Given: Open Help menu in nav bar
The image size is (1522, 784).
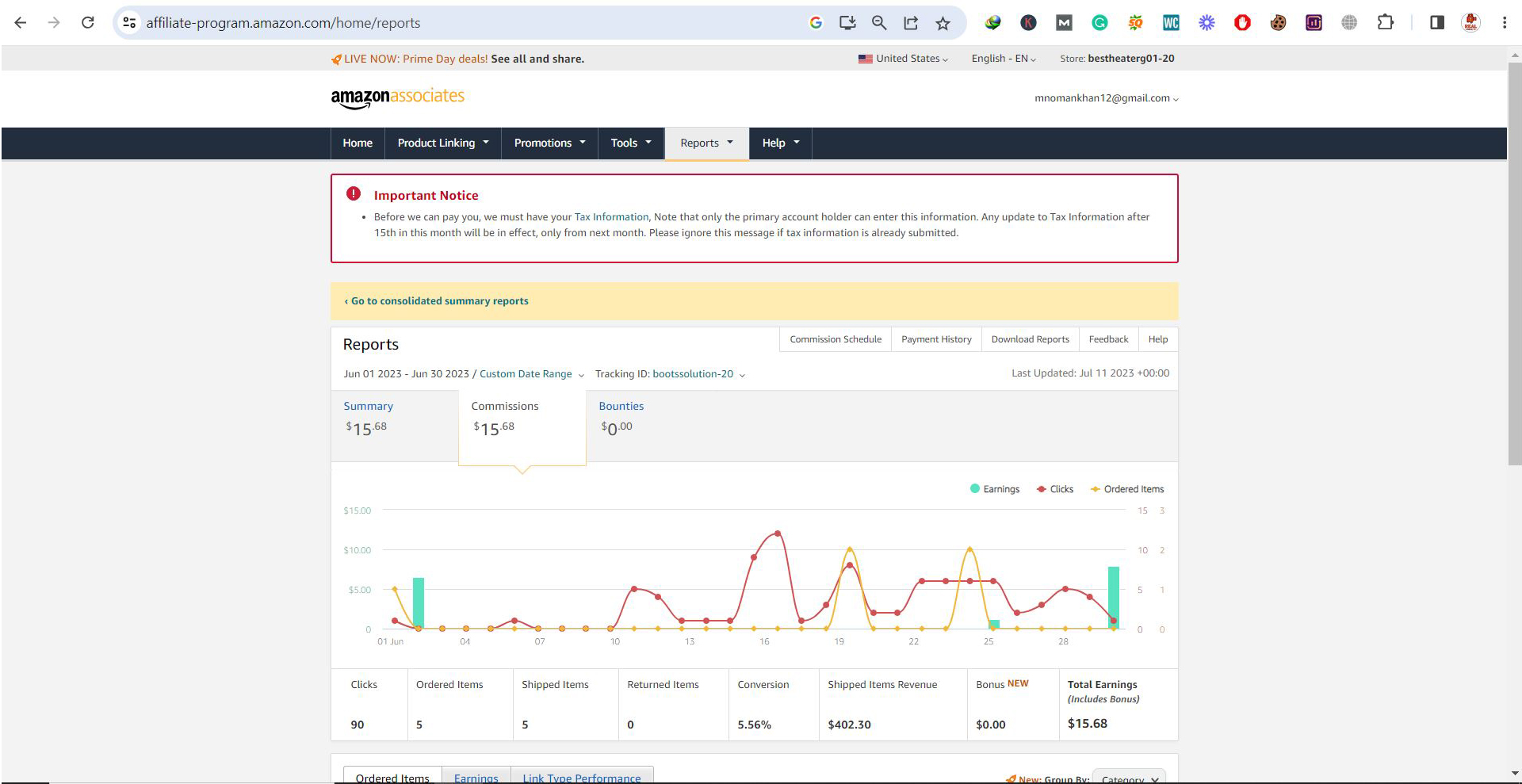Looking at the screenshot, I should pos(781,143).
